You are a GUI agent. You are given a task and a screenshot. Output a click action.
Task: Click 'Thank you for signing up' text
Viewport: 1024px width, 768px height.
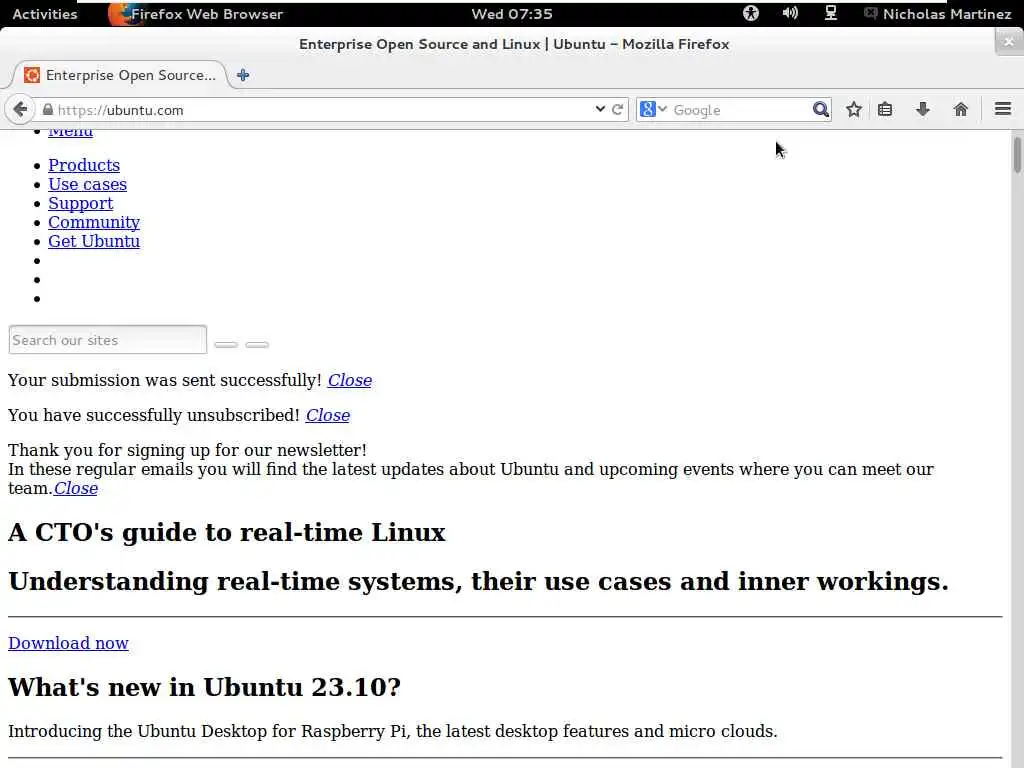click(187, 450)
